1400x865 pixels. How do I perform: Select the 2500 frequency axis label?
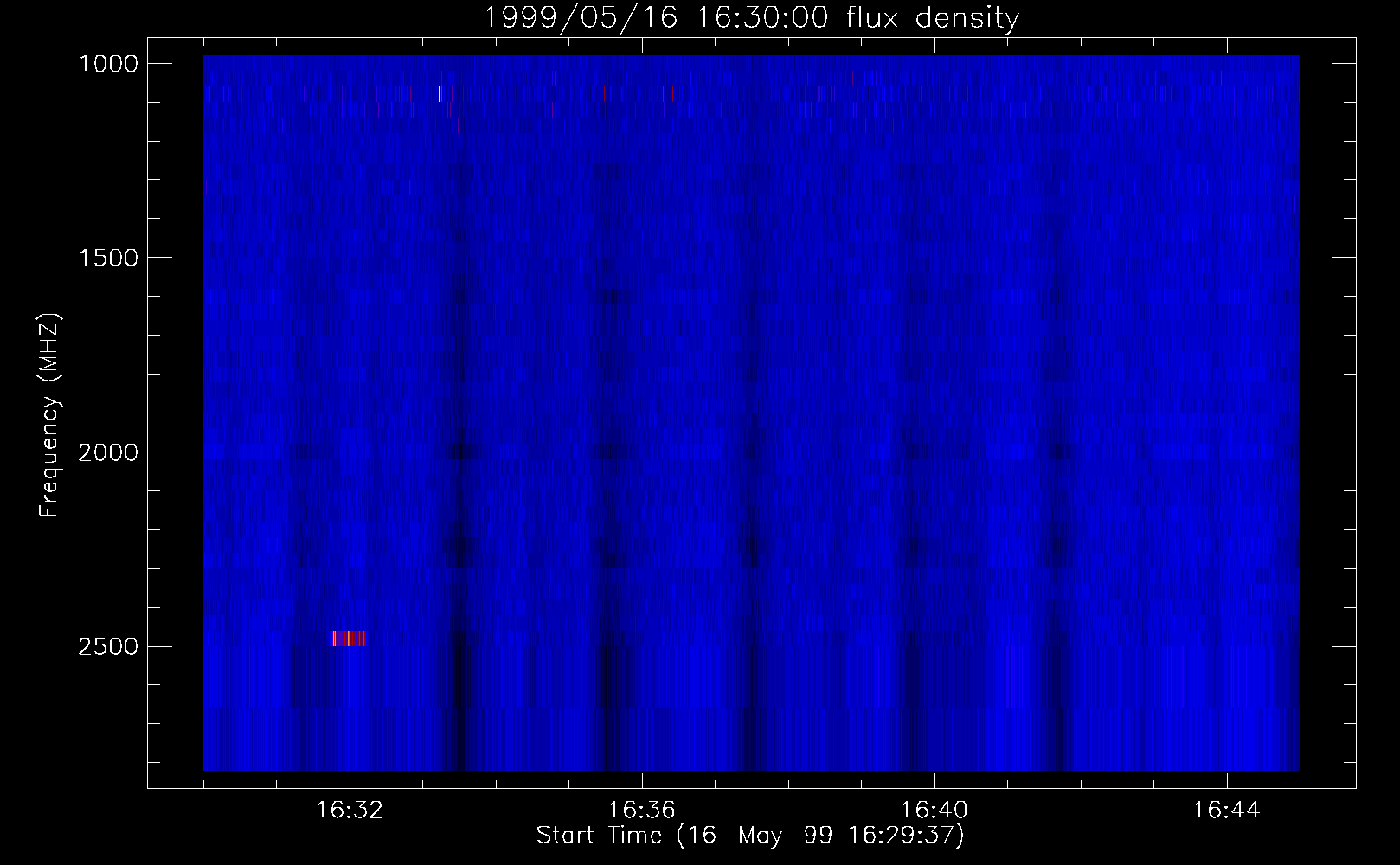[x=108, y=647]
